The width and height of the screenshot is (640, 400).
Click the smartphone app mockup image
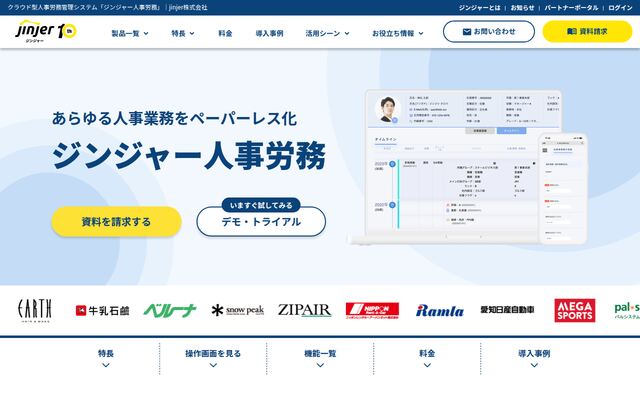click(564, 189)
